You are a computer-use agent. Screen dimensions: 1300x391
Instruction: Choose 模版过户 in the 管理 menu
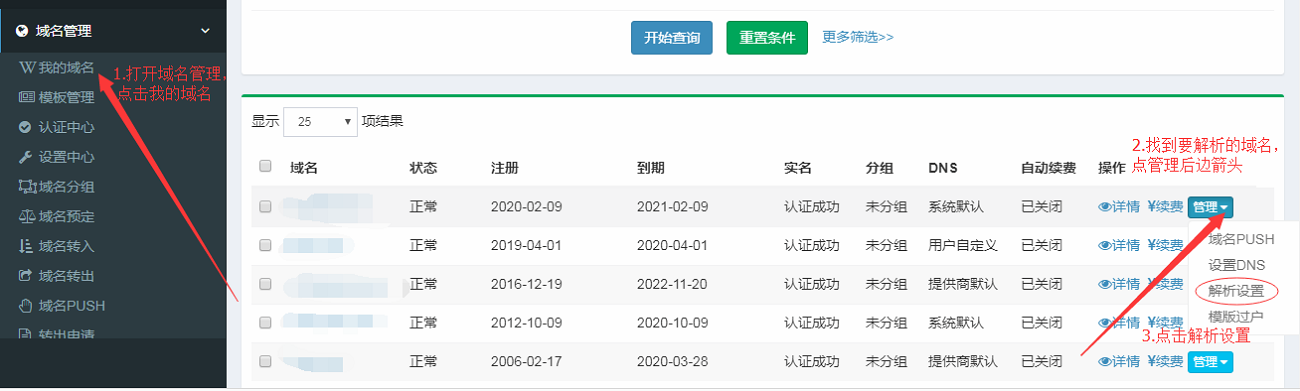[1236, 317]
